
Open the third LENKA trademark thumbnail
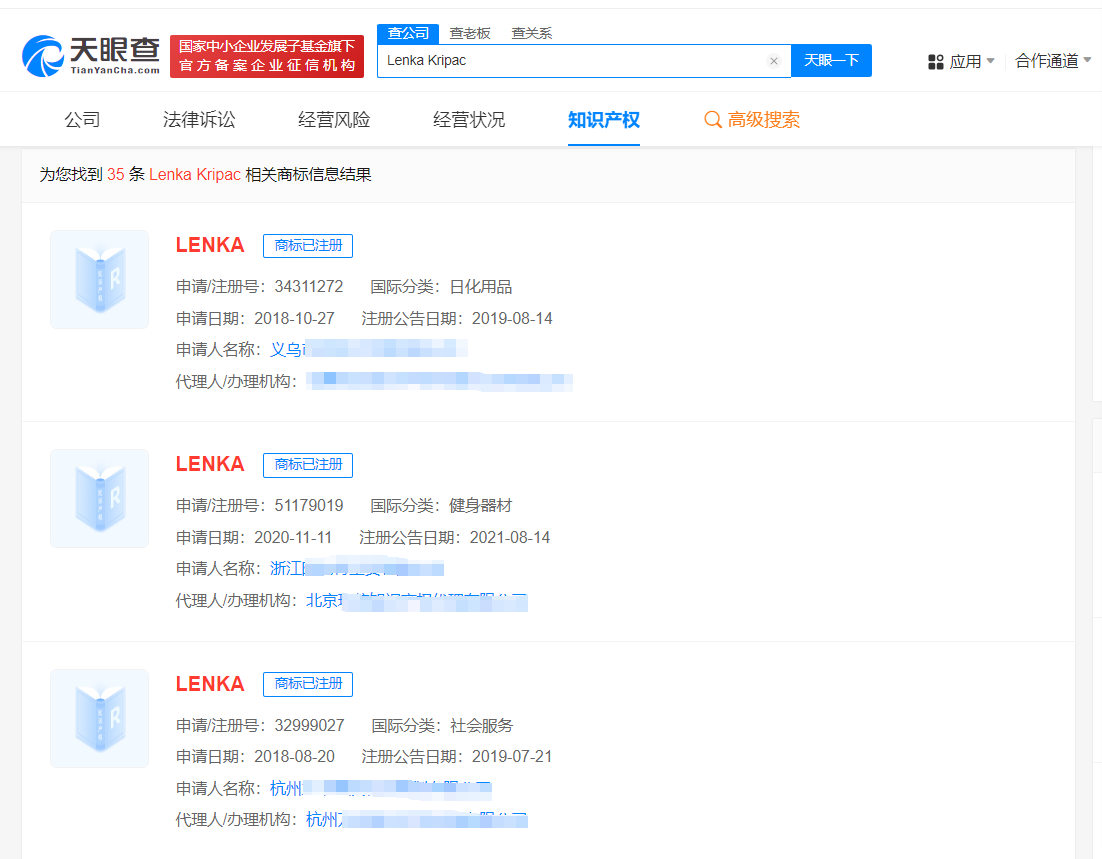pos(99,718)
